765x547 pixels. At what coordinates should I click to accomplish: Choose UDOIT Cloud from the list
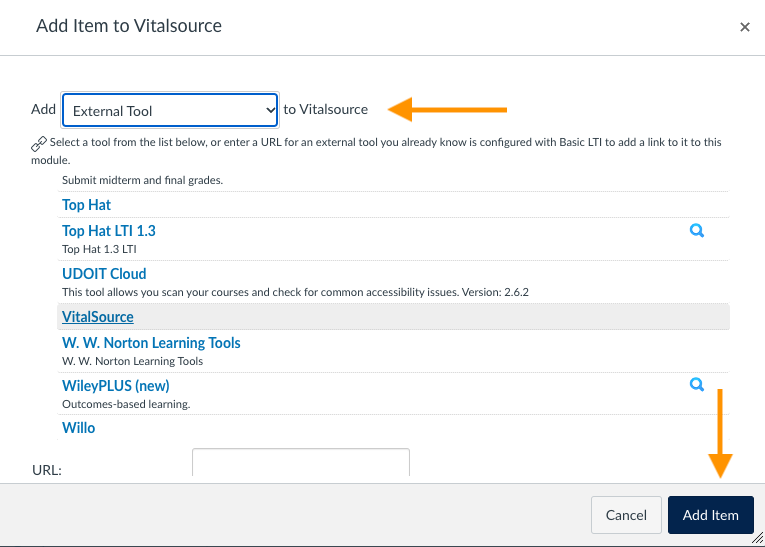pos(104,274)
